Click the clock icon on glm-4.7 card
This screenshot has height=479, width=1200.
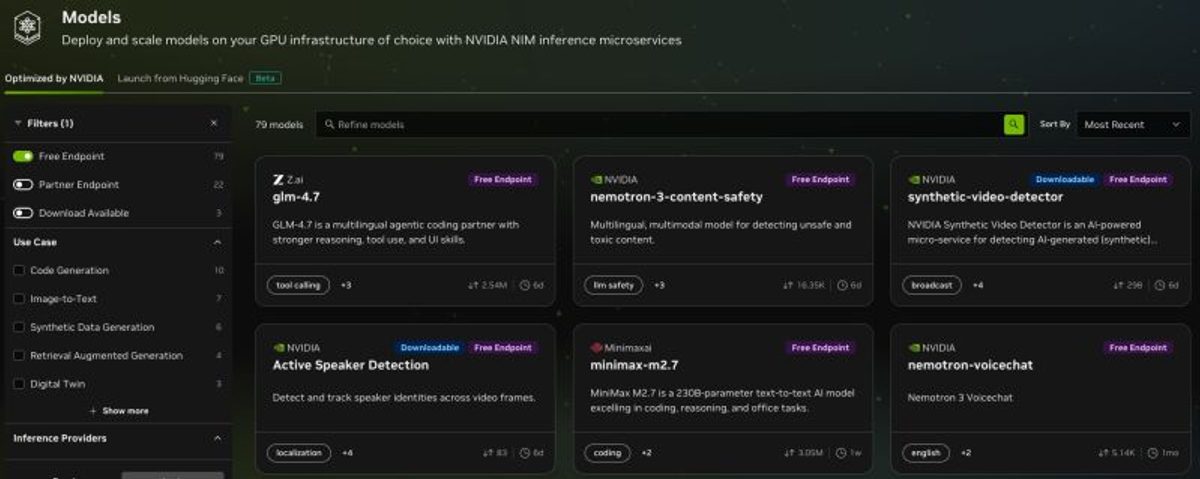[525, 285]
